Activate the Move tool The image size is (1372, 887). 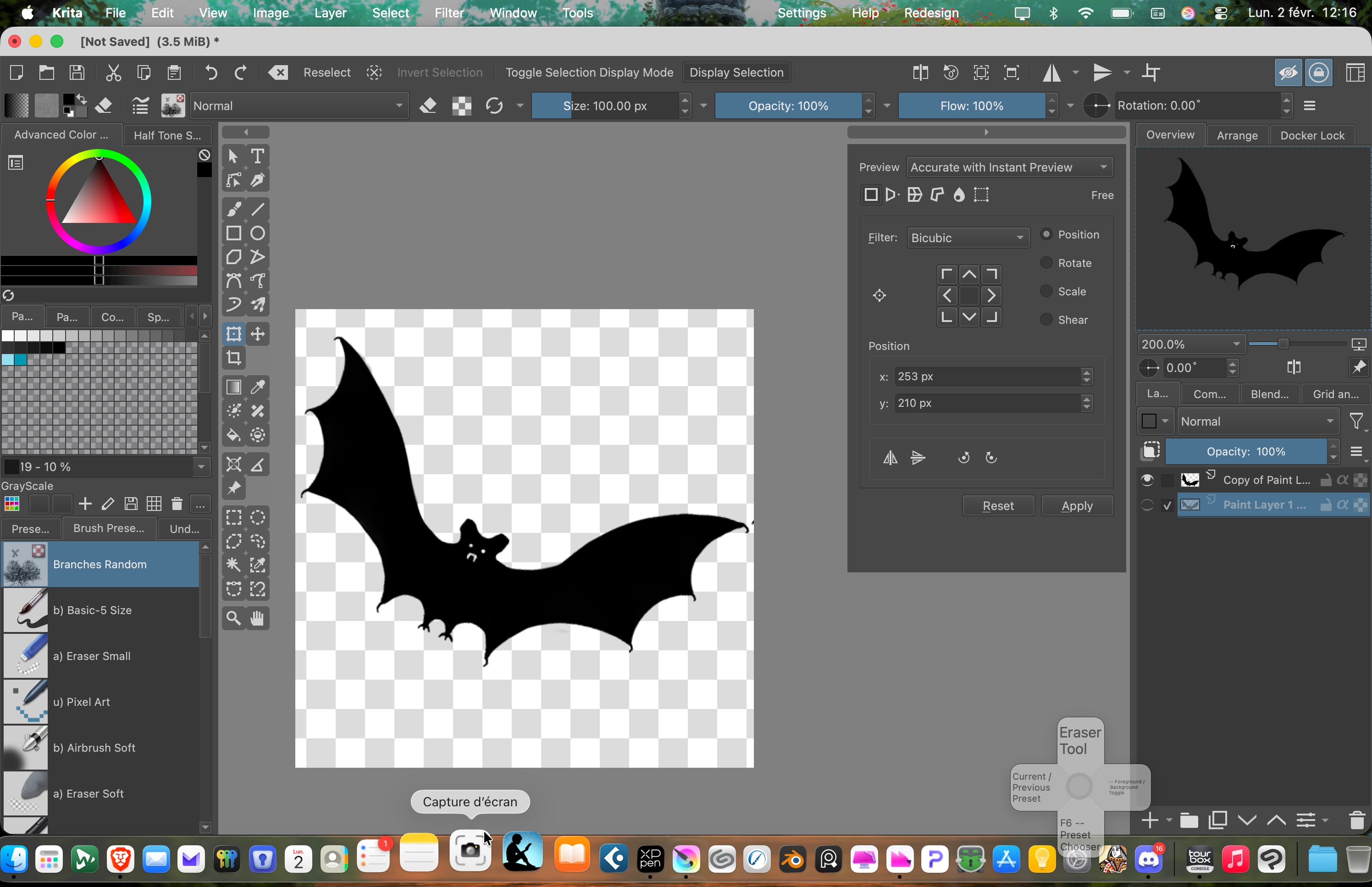click(257, 334)
